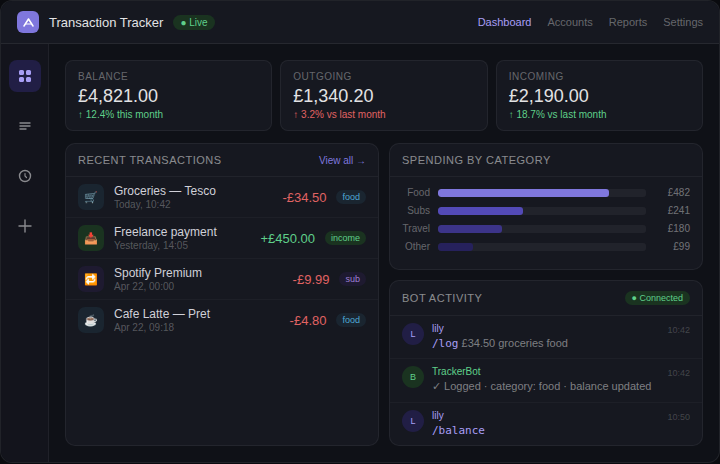The height and width of the screenshot is (464, 720).
Task: Open the Balance £4,821.00 card
Action: [x=169, y=96]
